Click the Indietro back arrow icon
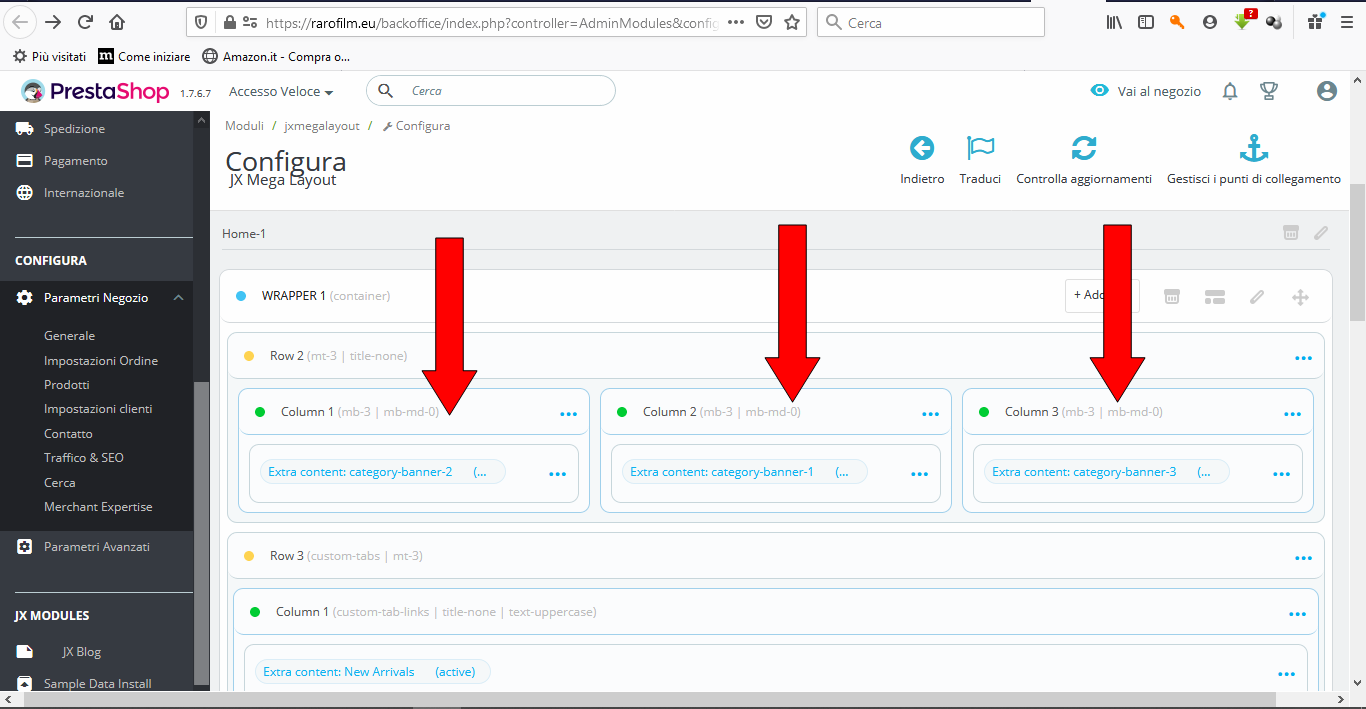The height and width of the screenshot is (709, 1366). [922, 148]
